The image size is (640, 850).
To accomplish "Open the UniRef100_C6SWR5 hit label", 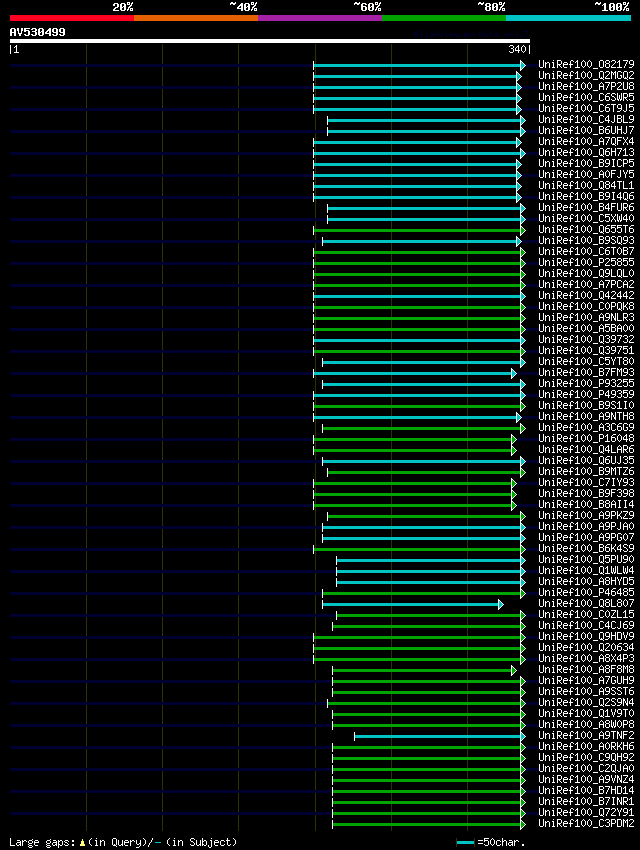I will (x=586, y=98).
